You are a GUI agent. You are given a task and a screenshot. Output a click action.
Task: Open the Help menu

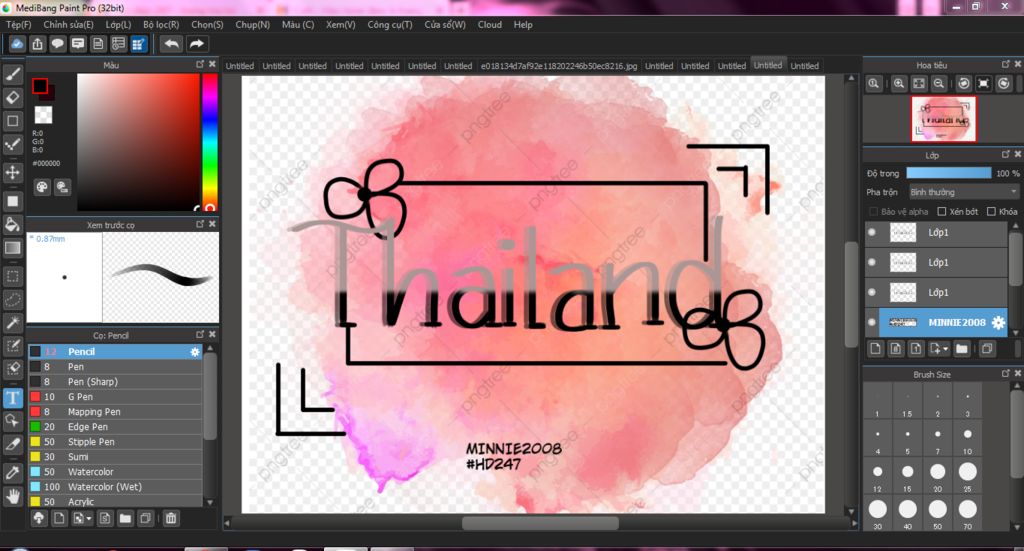[x=523, y=25]
